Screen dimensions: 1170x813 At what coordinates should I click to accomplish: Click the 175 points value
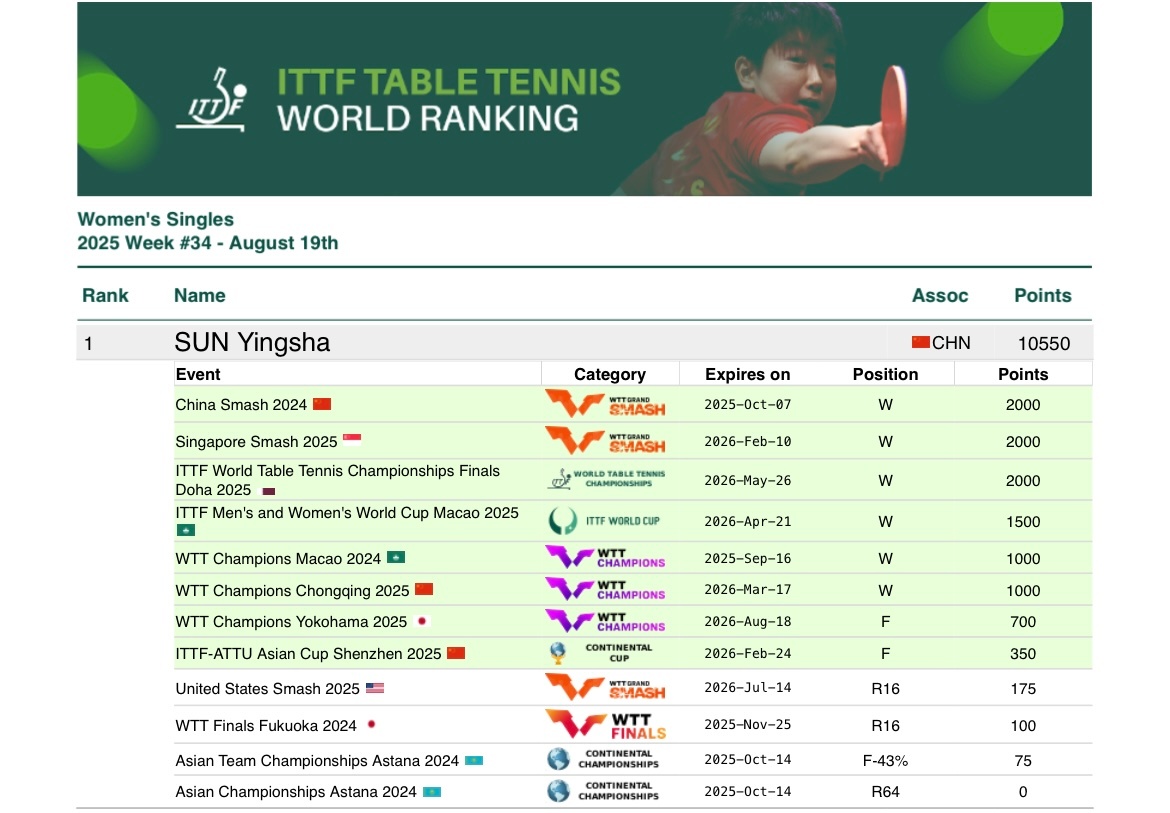pyautogui.click(x=1022, y=688)
